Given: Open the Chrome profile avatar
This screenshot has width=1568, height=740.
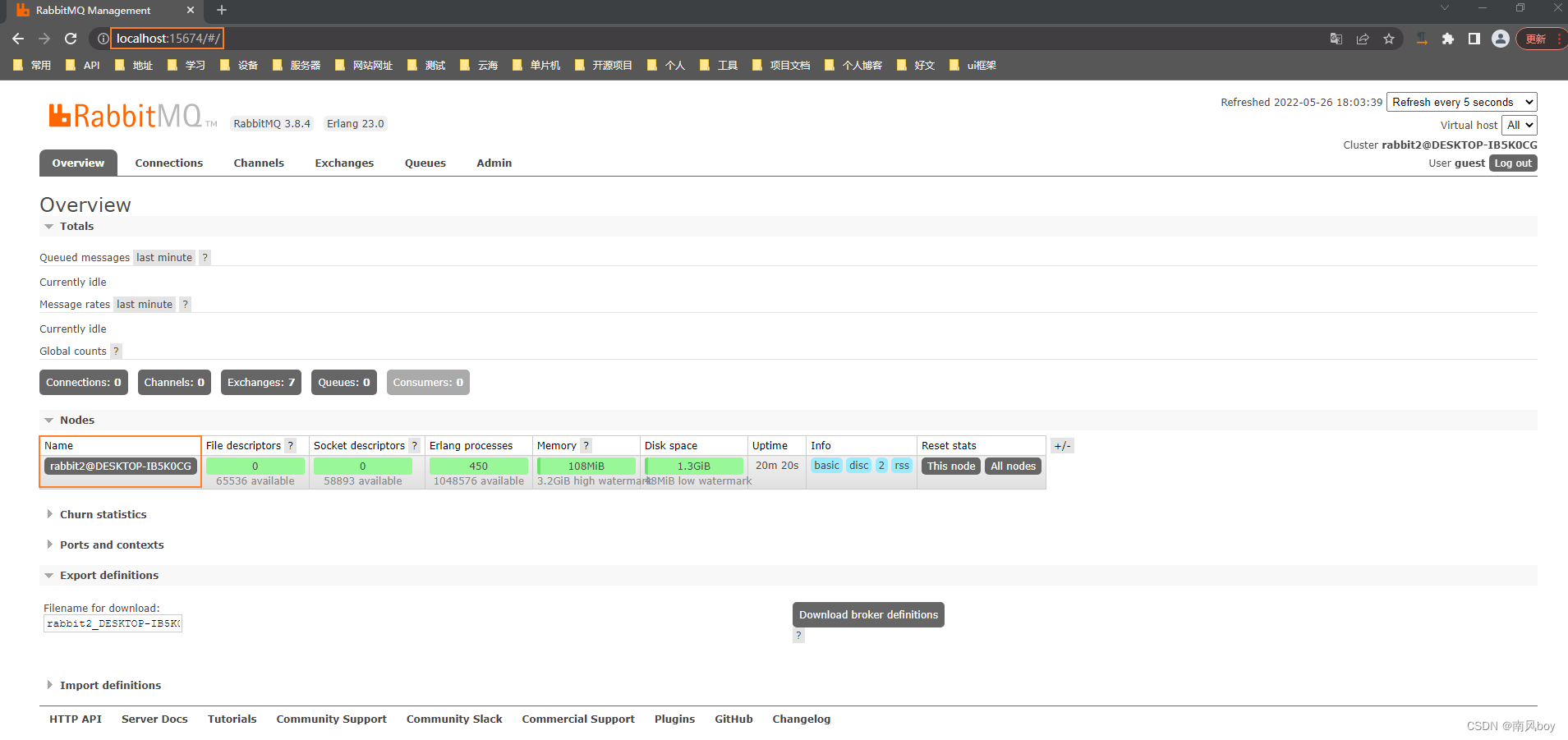Looking at the screenshot, I should (1501, 39).
